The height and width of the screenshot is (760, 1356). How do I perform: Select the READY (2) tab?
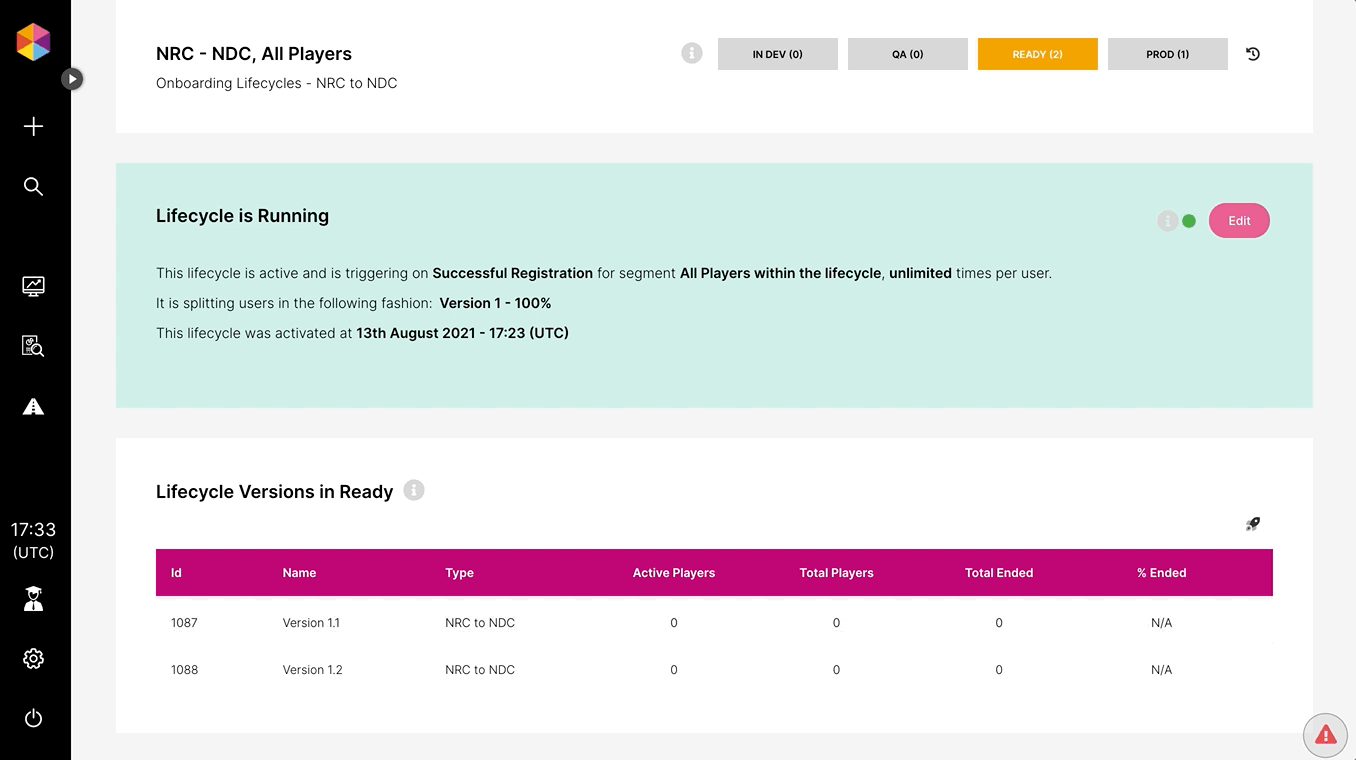click(x=1037, y=54)
